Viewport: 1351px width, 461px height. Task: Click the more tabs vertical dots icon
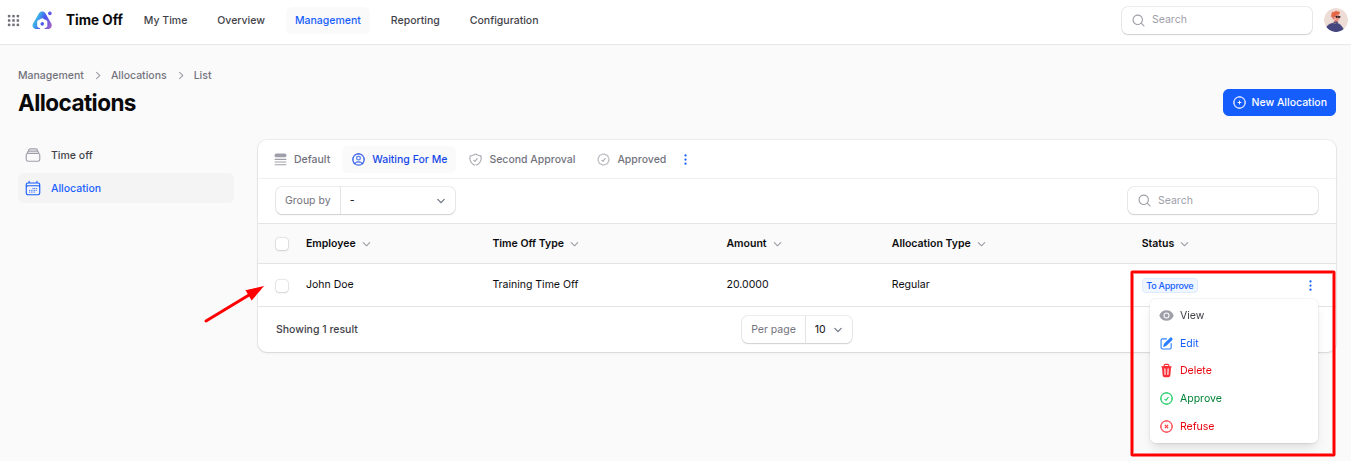(685, 160)
